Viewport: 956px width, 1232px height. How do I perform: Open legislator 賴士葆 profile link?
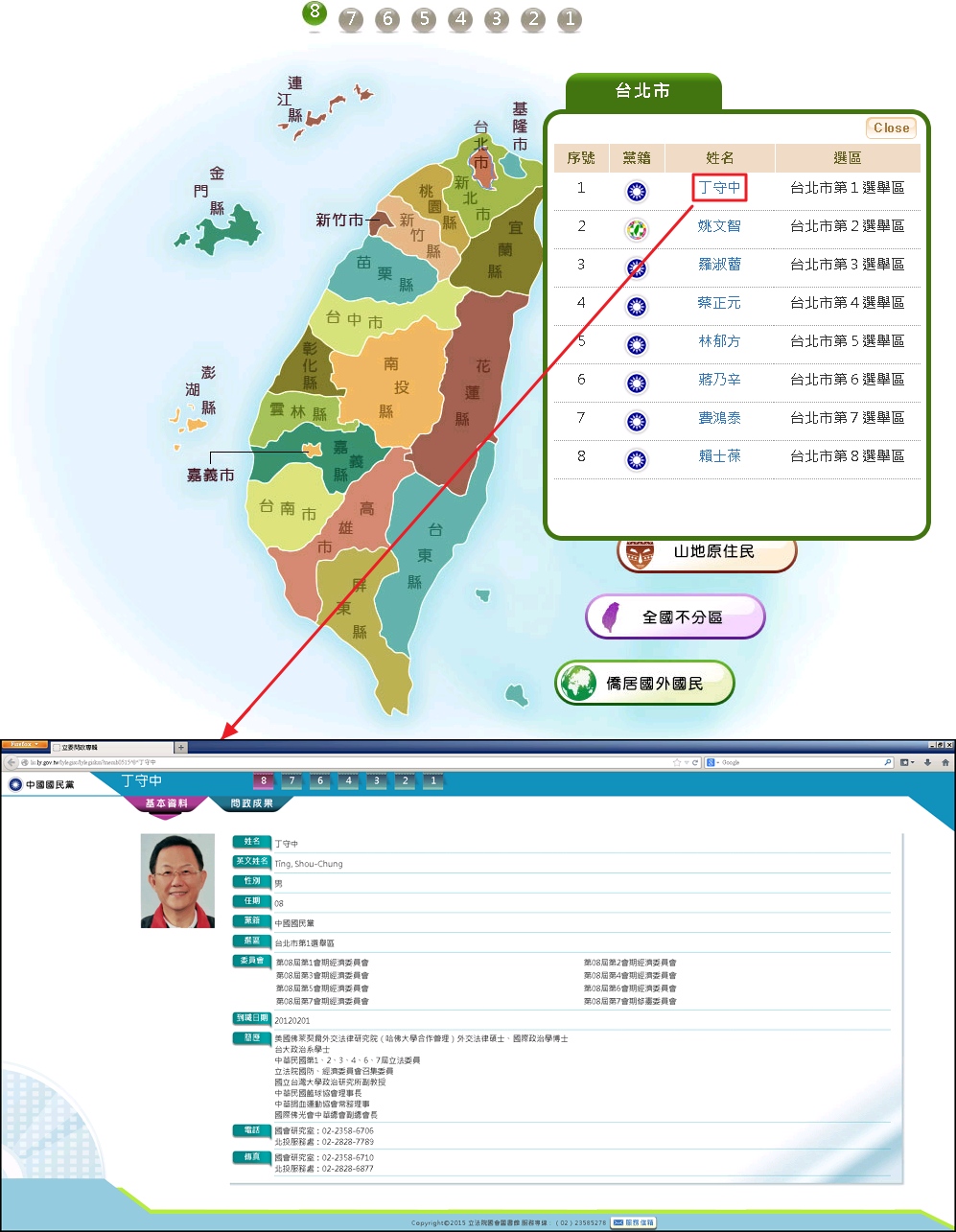pyautogui.click(x=719, y=456)
